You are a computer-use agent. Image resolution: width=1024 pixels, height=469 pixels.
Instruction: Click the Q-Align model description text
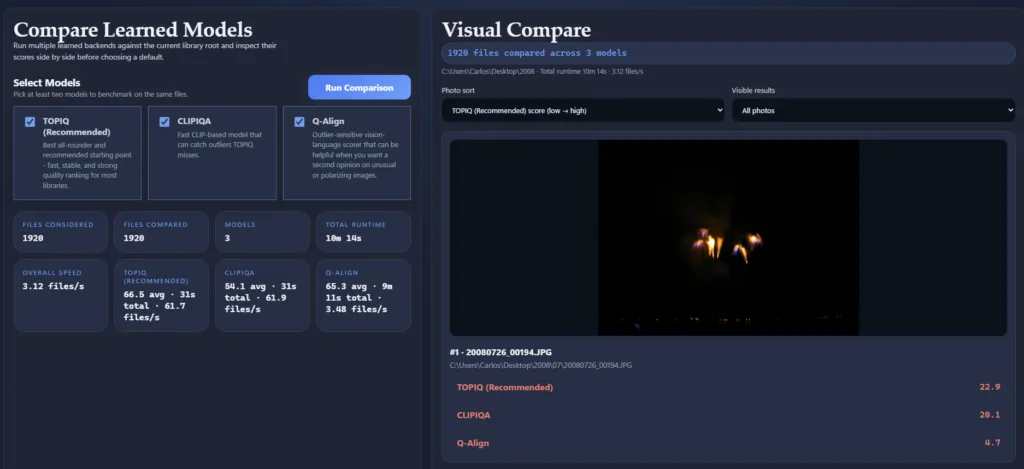(355, 155)
